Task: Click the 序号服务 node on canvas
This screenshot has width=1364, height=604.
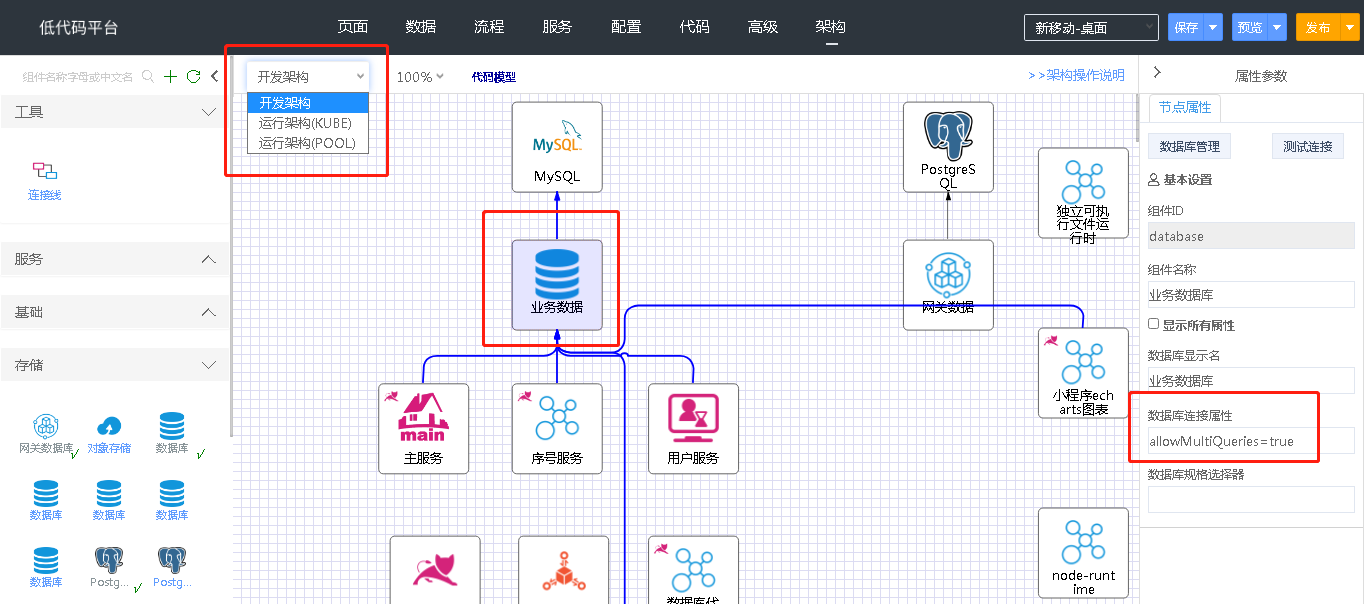Action: point(557,428)
